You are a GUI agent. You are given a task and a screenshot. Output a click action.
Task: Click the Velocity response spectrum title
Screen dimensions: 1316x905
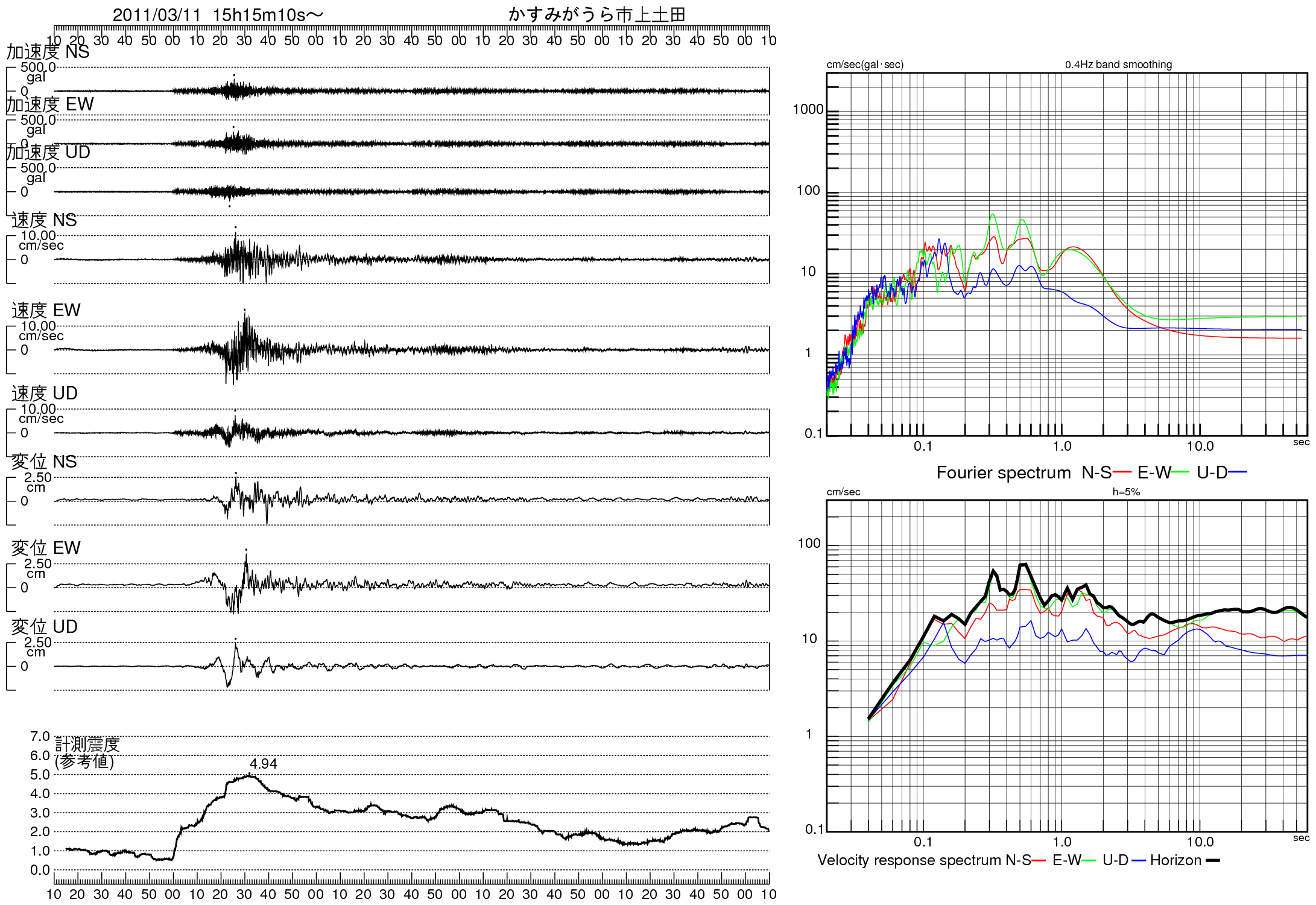pos(909,860)
